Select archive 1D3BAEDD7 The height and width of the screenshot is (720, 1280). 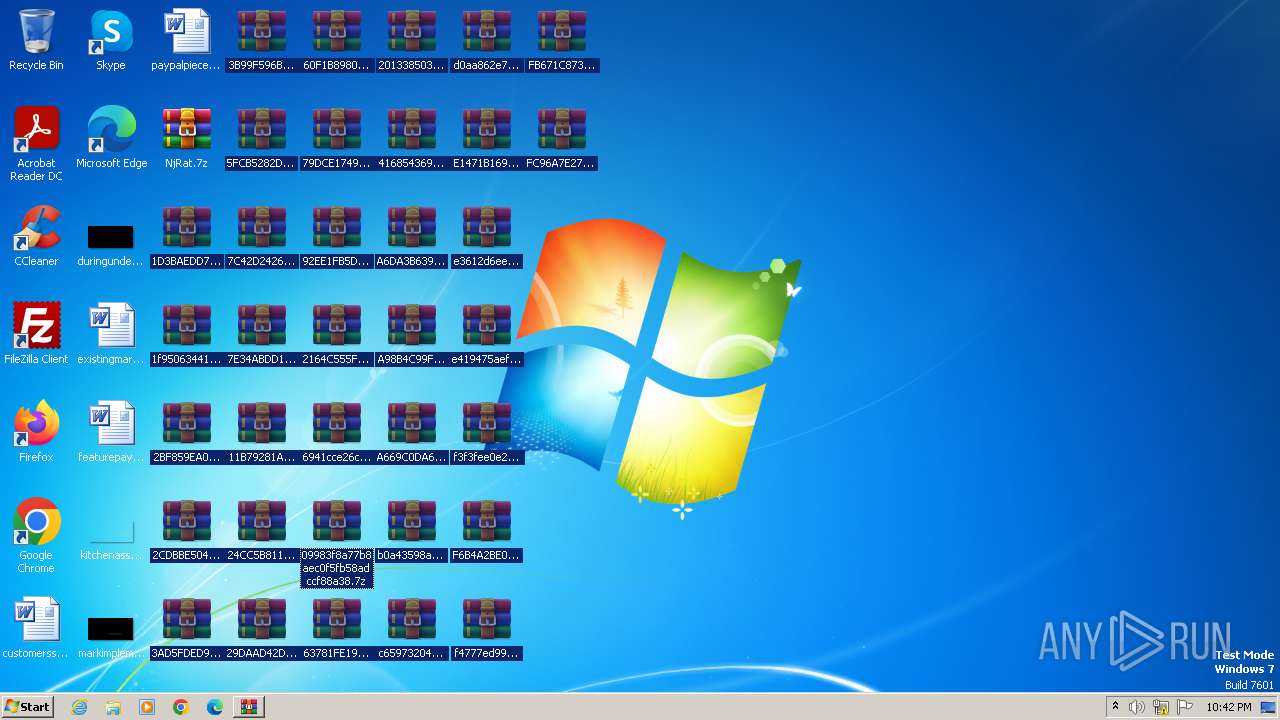(x=186, y=237)
